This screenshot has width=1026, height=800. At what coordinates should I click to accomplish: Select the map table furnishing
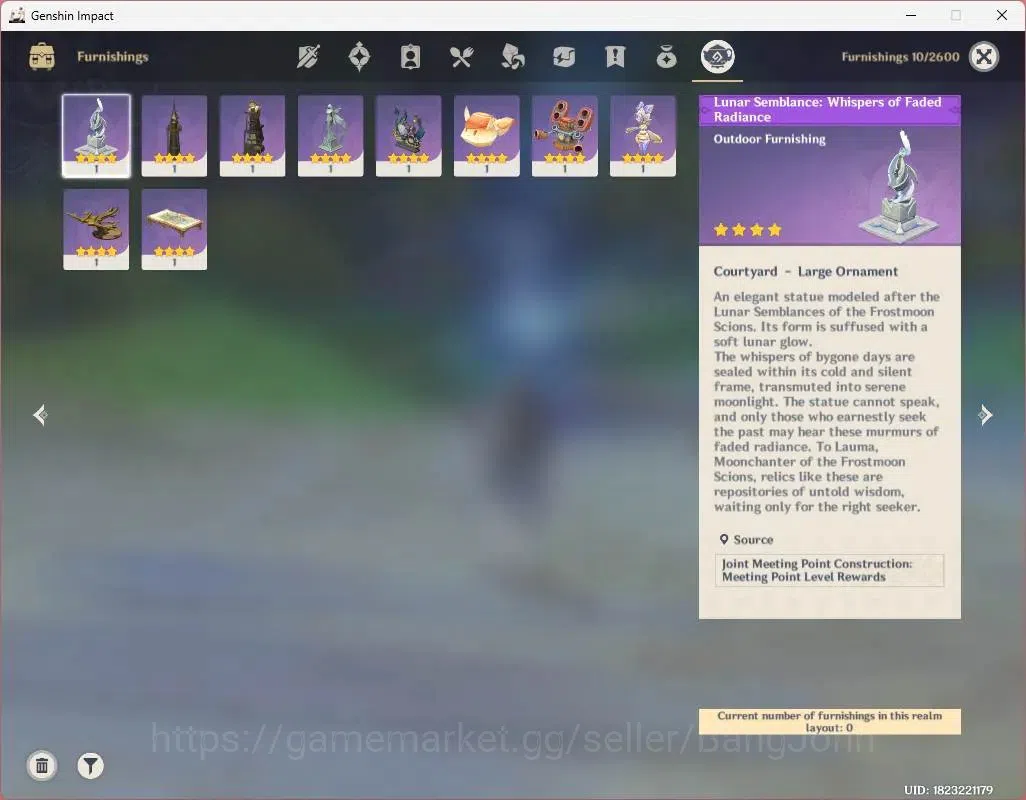(174, 230)
